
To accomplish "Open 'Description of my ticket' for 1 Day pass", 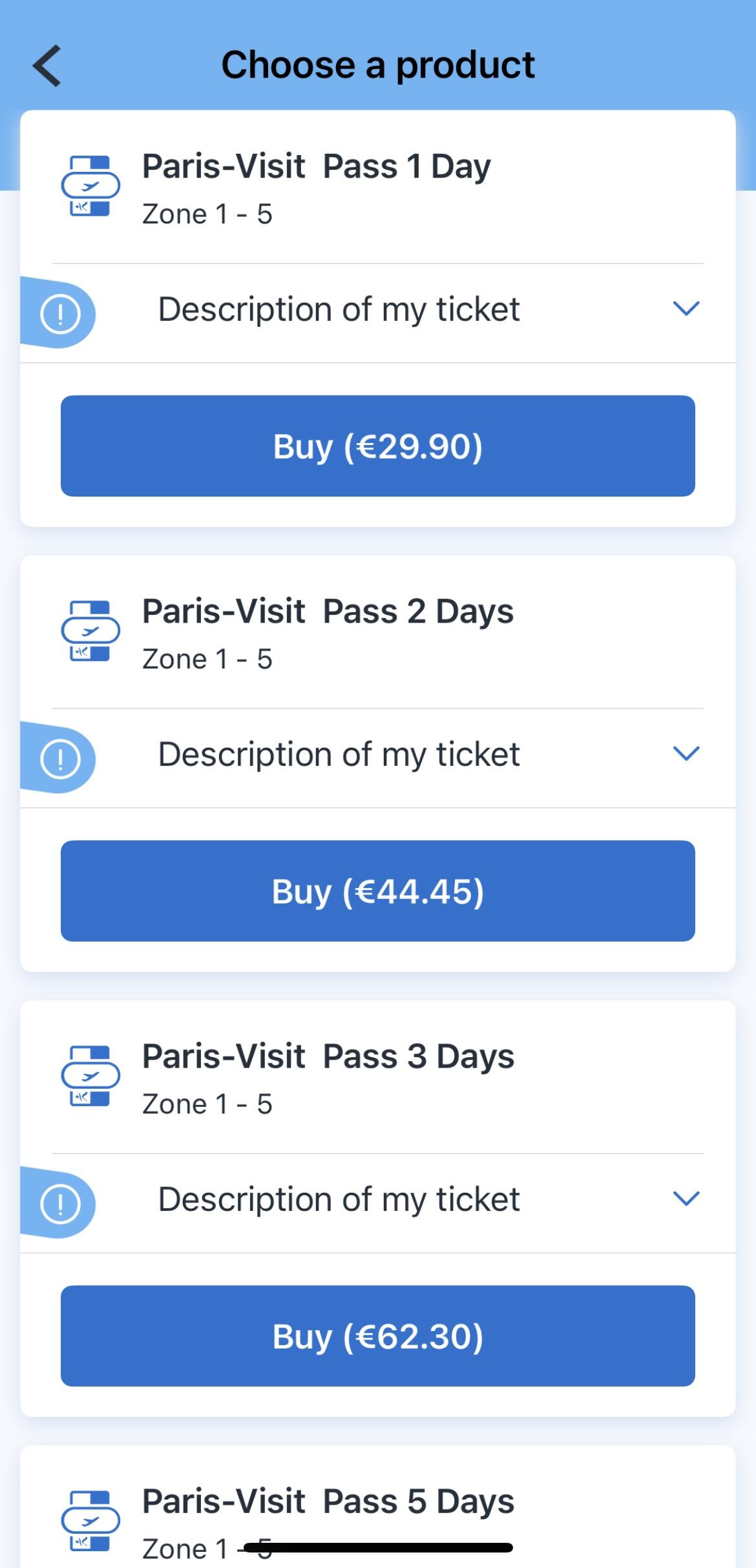I will click(339, 309).
